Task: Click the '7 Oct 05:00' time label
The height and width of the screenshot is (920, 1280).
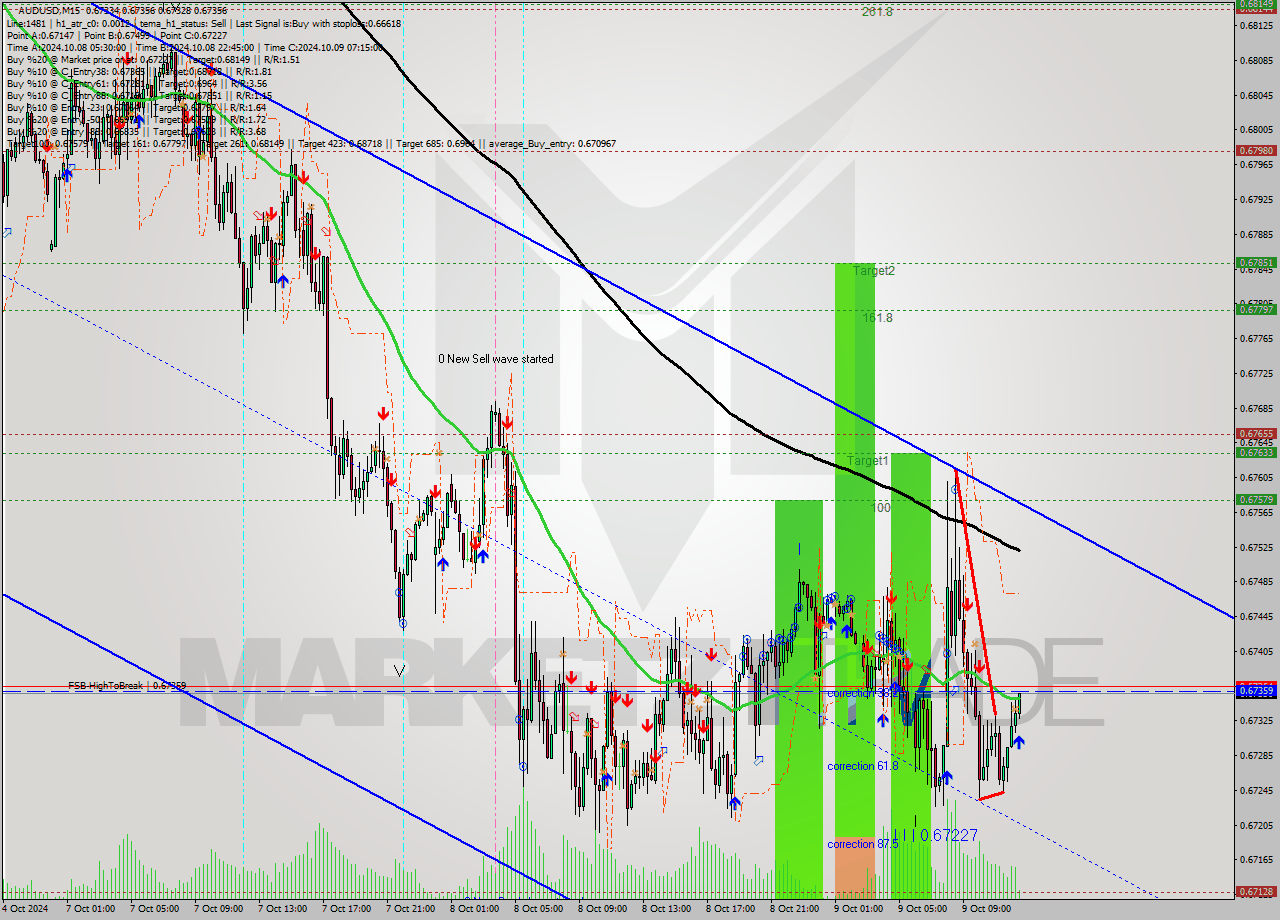Action: (x=155, y=910)
